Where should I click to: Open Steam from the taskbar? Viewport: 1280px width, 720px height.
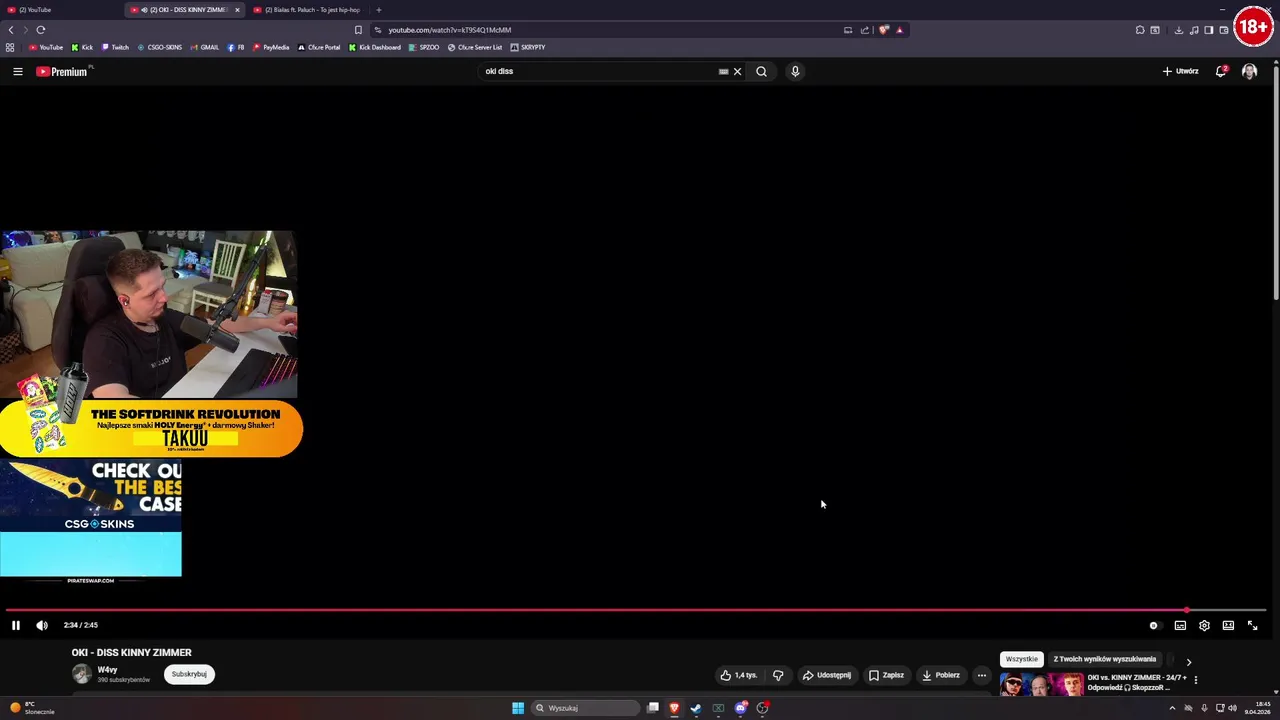[x=696, y=708]
